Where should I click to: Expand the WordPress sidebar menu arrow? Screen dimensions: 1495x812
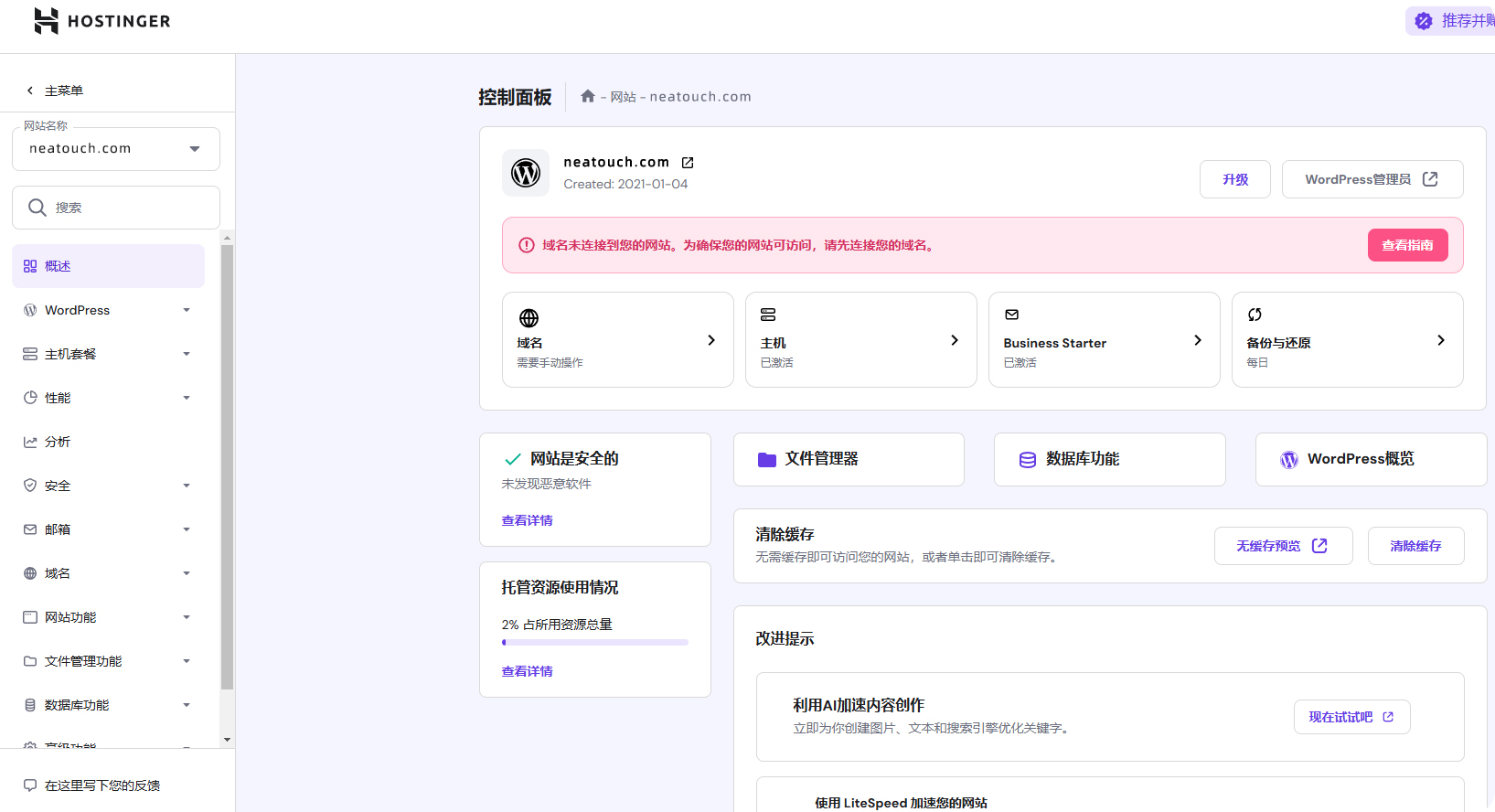coord(187,310)
